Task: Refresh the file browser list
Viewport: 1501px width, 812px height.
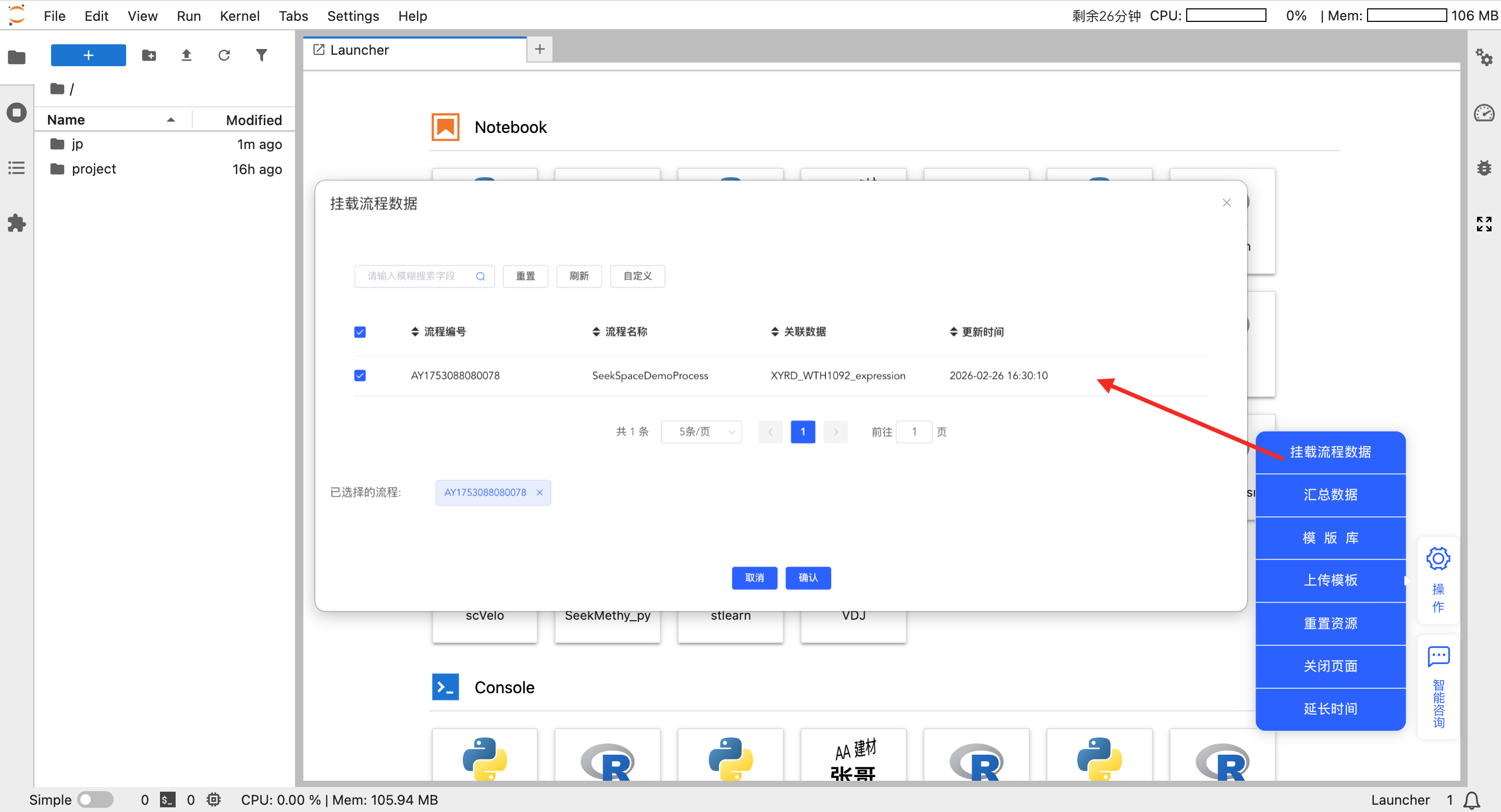Action: tap(224, 55)
